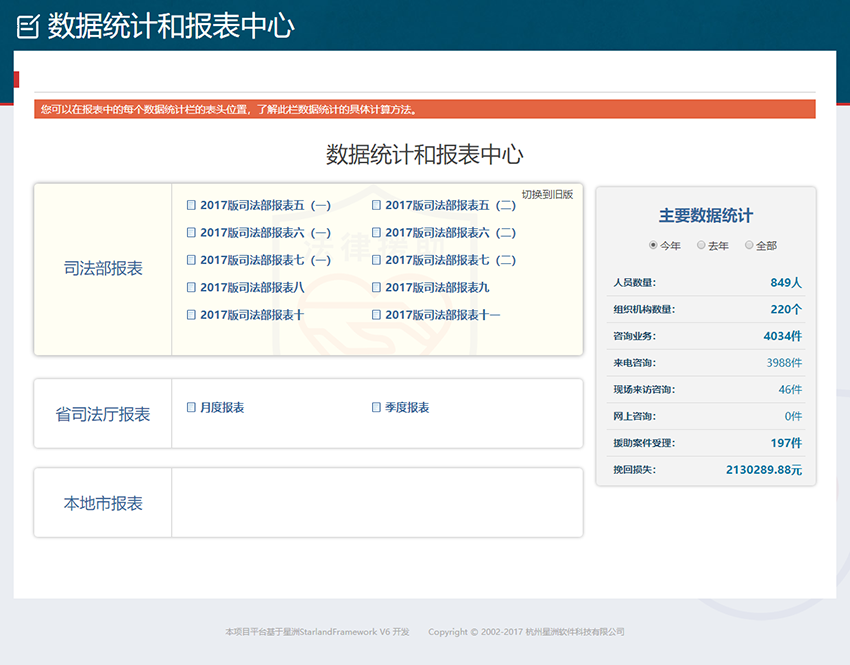Image resolution: width=850 pixels, height=665 pixels.
Task: Click the 援助案件受理 label
Action: [644, 443]
